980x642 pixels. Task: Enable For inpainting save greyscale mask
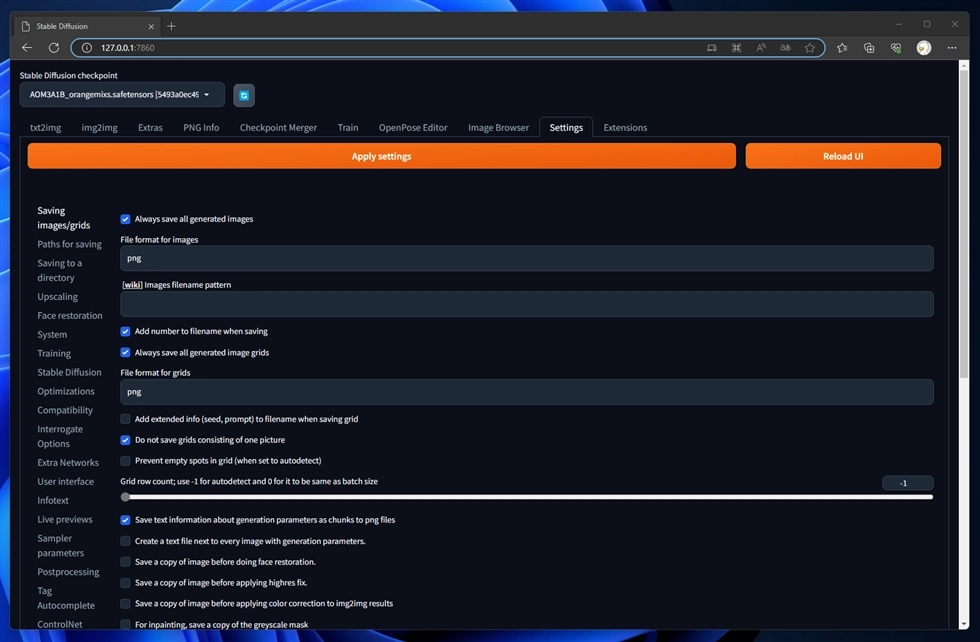click(125, 624)
